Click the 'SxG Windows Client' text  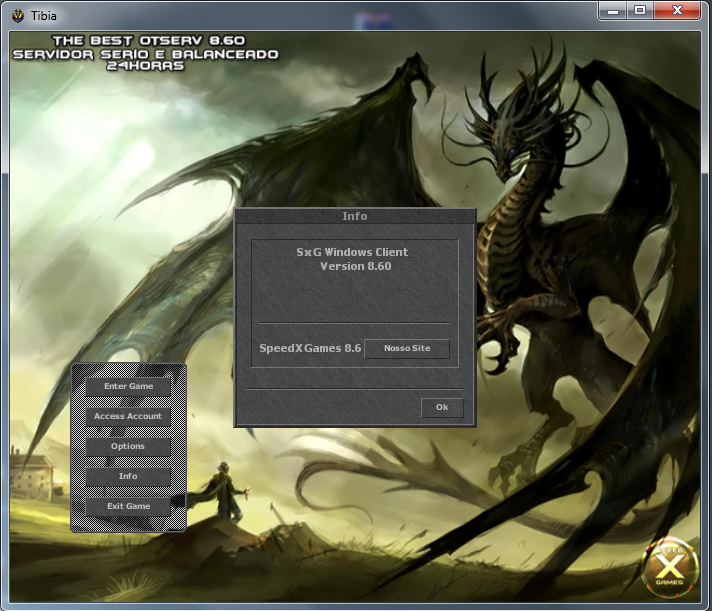pos(352,252)
